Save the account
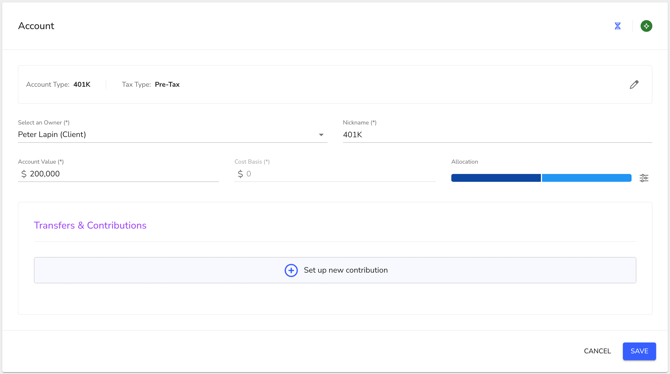The image size is (670, 374). [x=639, y=351]
